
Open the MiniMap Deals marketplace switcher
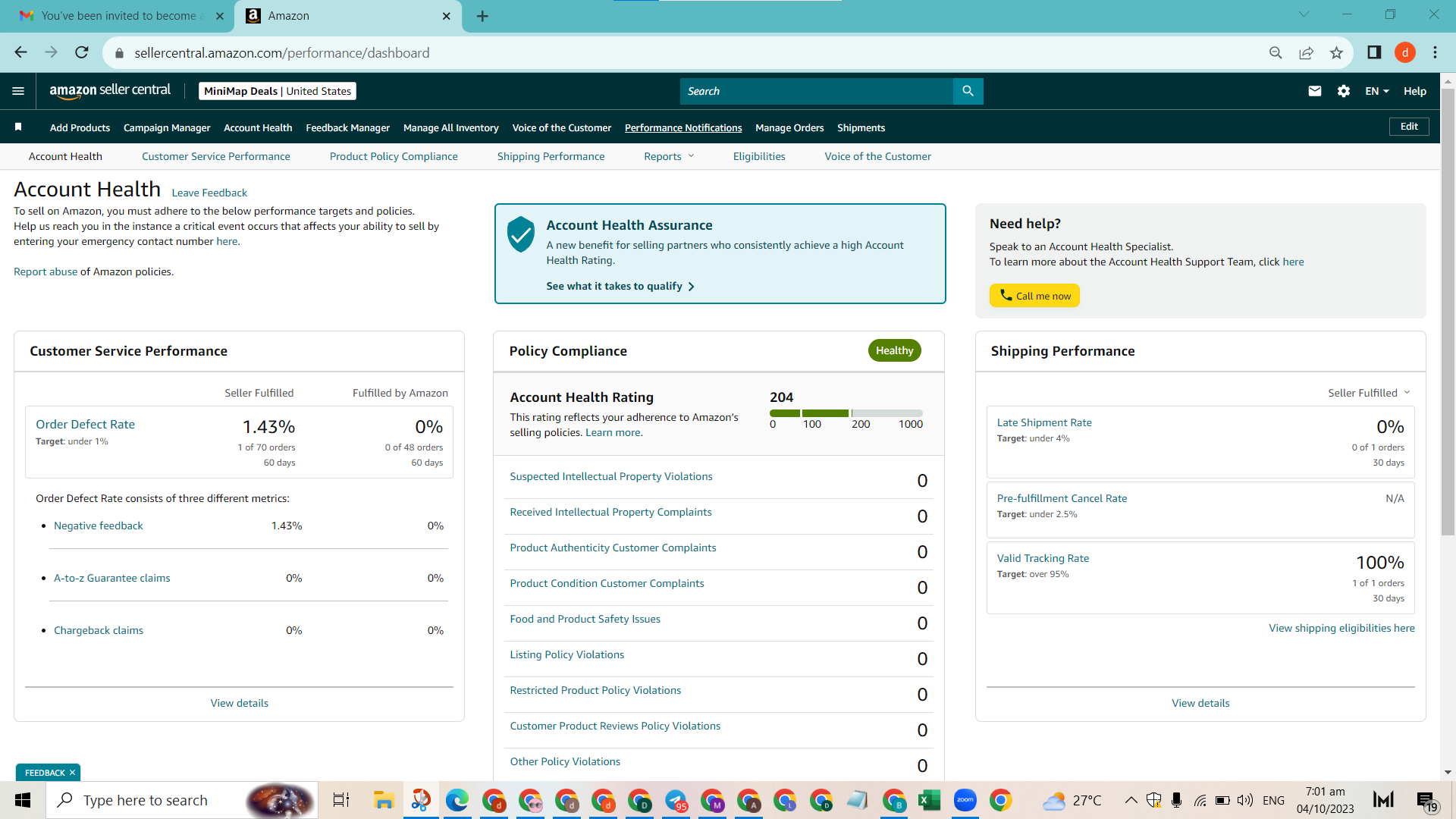[278, 91]
